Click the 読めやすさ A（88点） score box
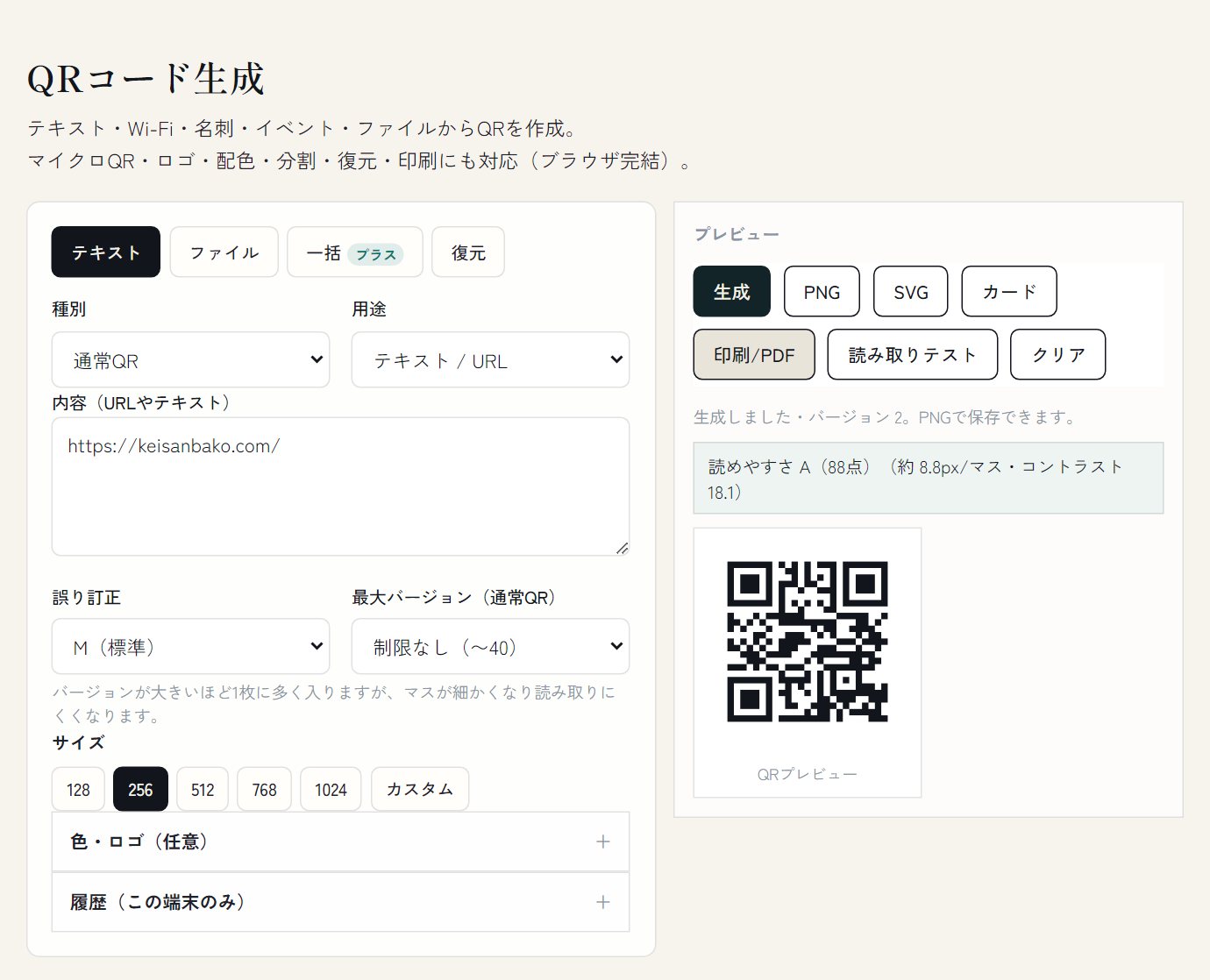 pyautogui.click(x=929, y=479)
